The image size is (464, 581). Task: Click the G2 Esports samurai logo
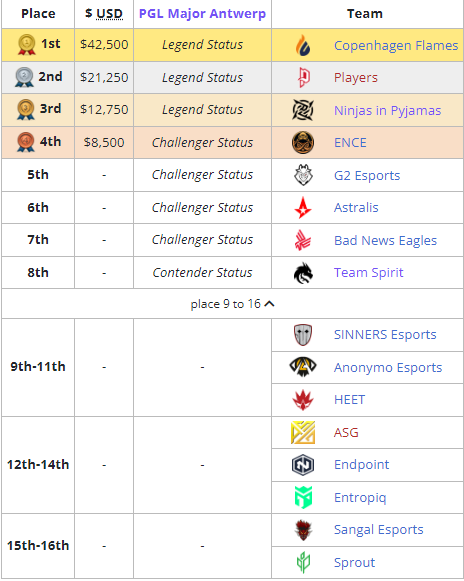click(303, 175)
